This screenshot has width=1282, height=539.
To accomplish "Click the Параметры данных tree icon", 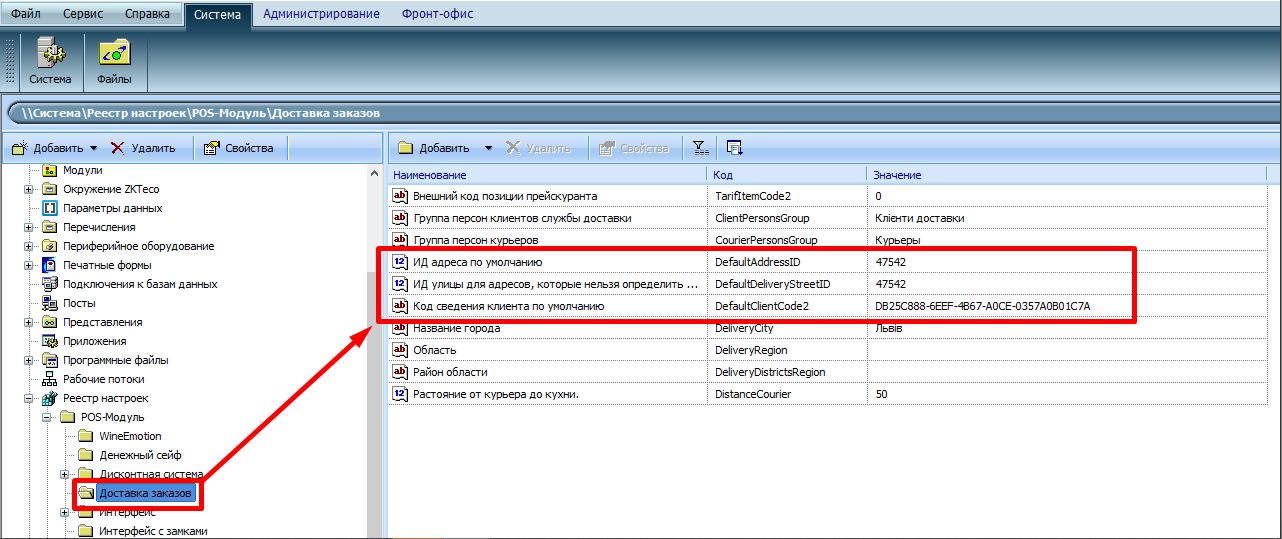I will [x=49, y=208].
